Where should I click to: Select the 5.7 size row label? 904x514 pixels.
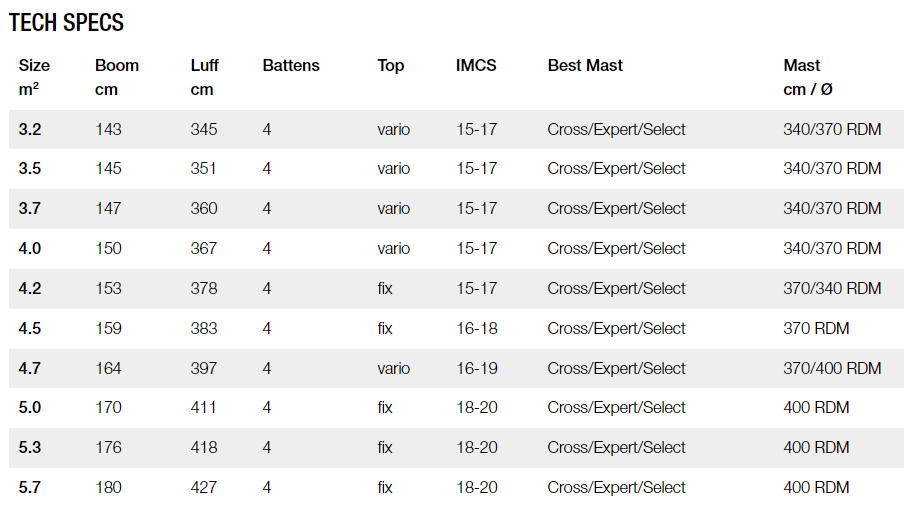coord(30,488)
